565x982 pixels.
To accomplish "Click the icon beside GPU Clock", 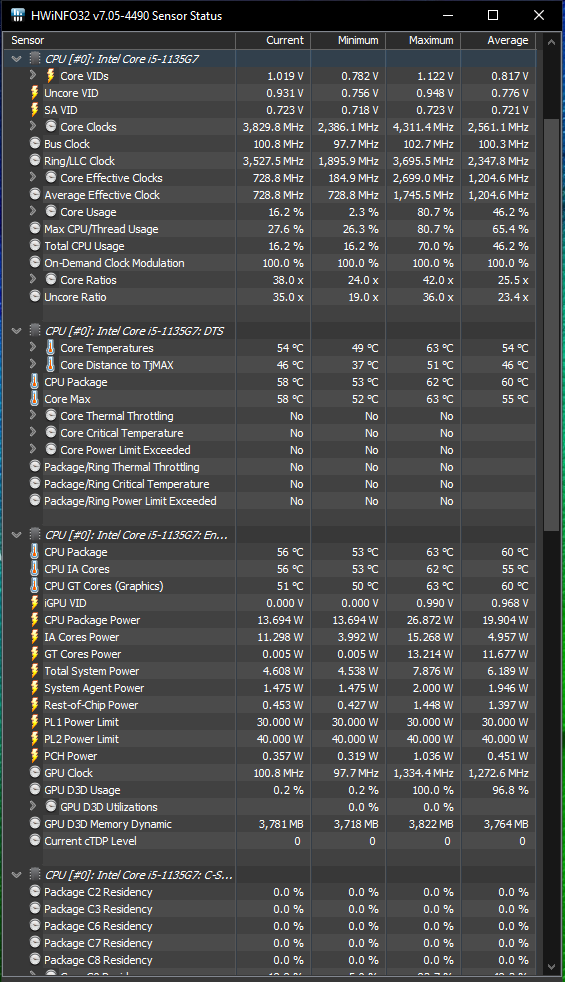I will click(35, 772).
